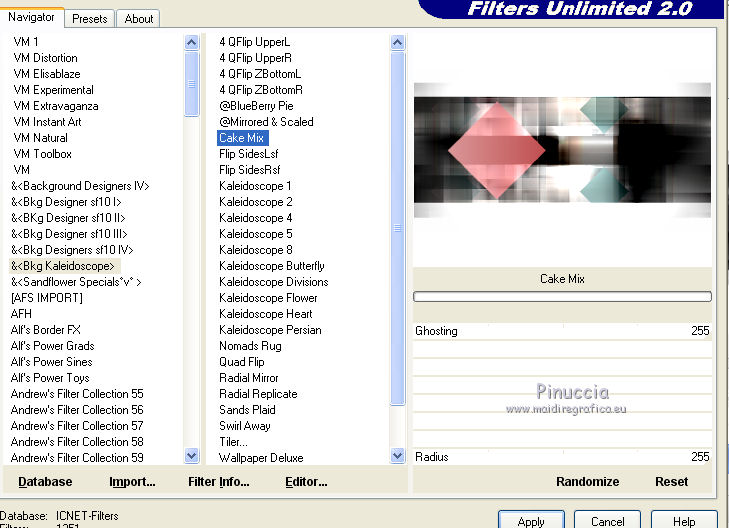Choose the @BlueBerry Pie filter
729x528 pixels.
coord(256,106)
